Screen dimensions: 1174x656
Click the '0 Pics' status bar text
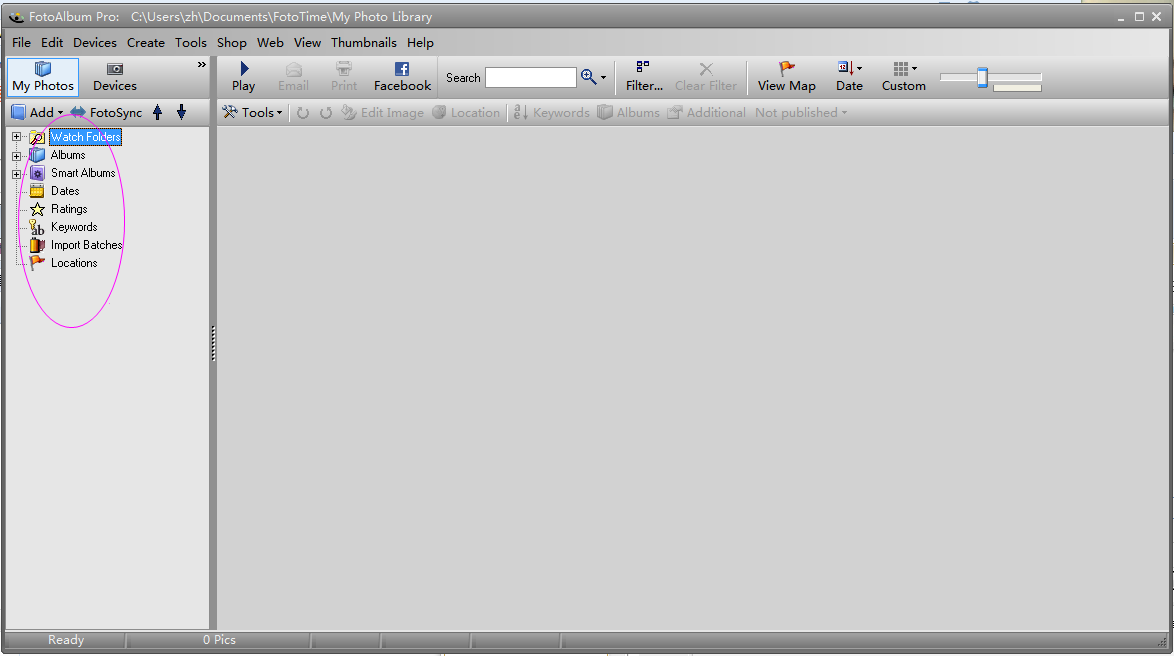pyautogui.click(x=219, y=640)
